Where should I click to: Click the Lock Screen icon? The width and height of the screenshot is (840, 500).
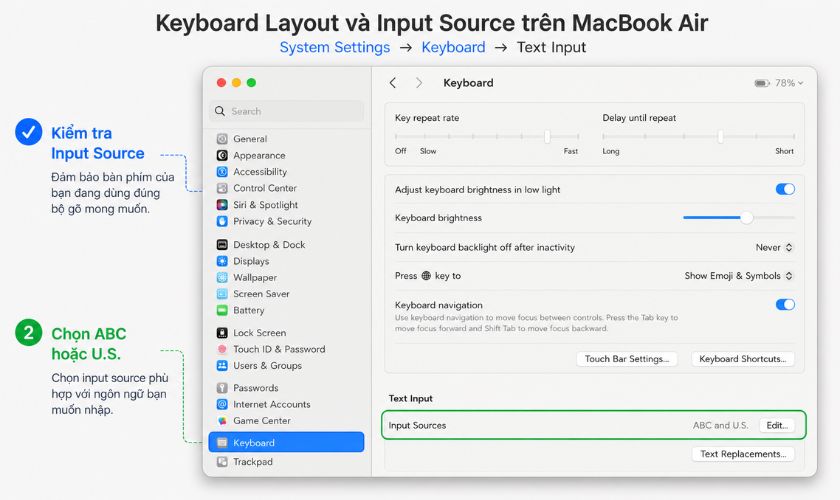(x=222, y=333)
